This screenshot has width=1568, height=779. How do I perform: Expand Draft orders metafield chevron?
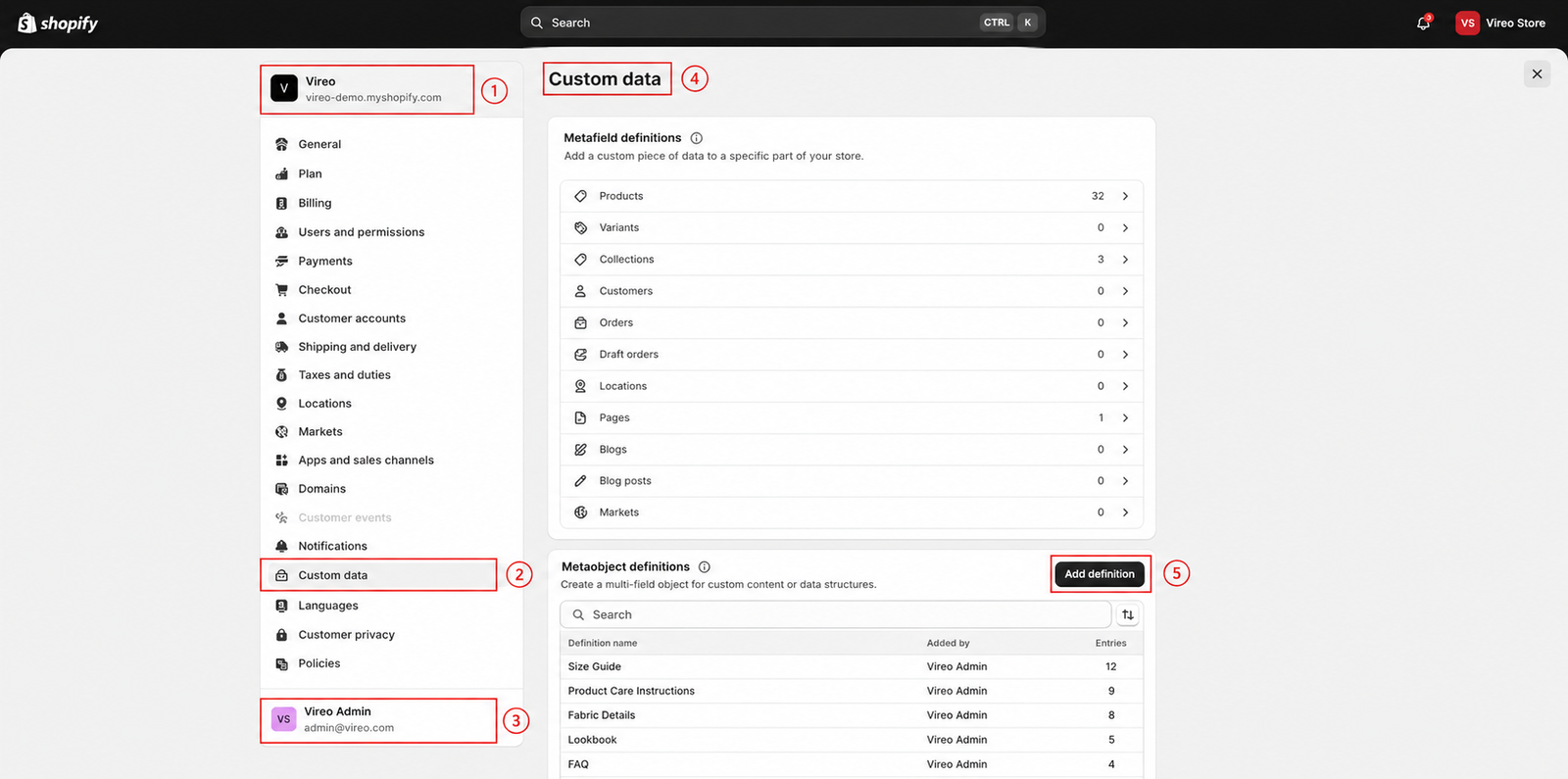(x=1125, y=355)
